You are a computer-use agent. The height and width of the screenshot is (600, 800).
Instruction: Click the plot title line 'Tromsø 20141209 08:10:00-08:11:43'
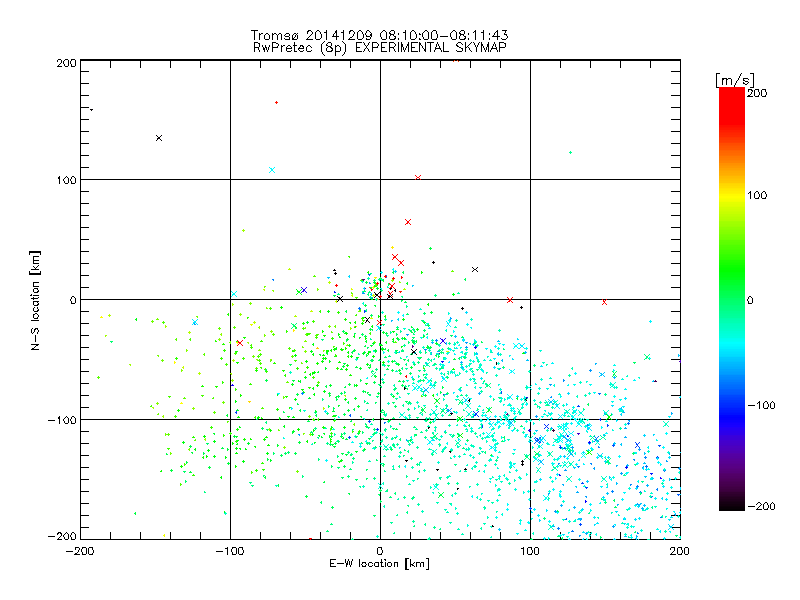coord(380,35)
